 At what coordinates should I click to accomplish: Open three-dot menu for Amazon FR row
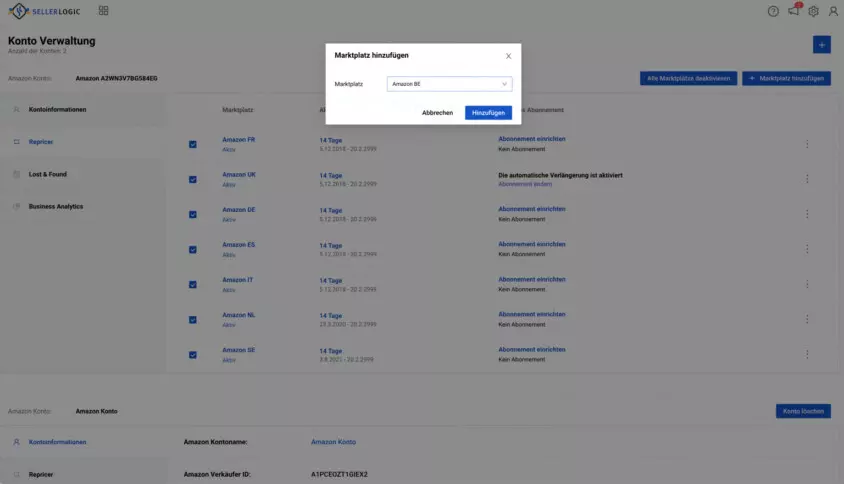tap(807, 144)
